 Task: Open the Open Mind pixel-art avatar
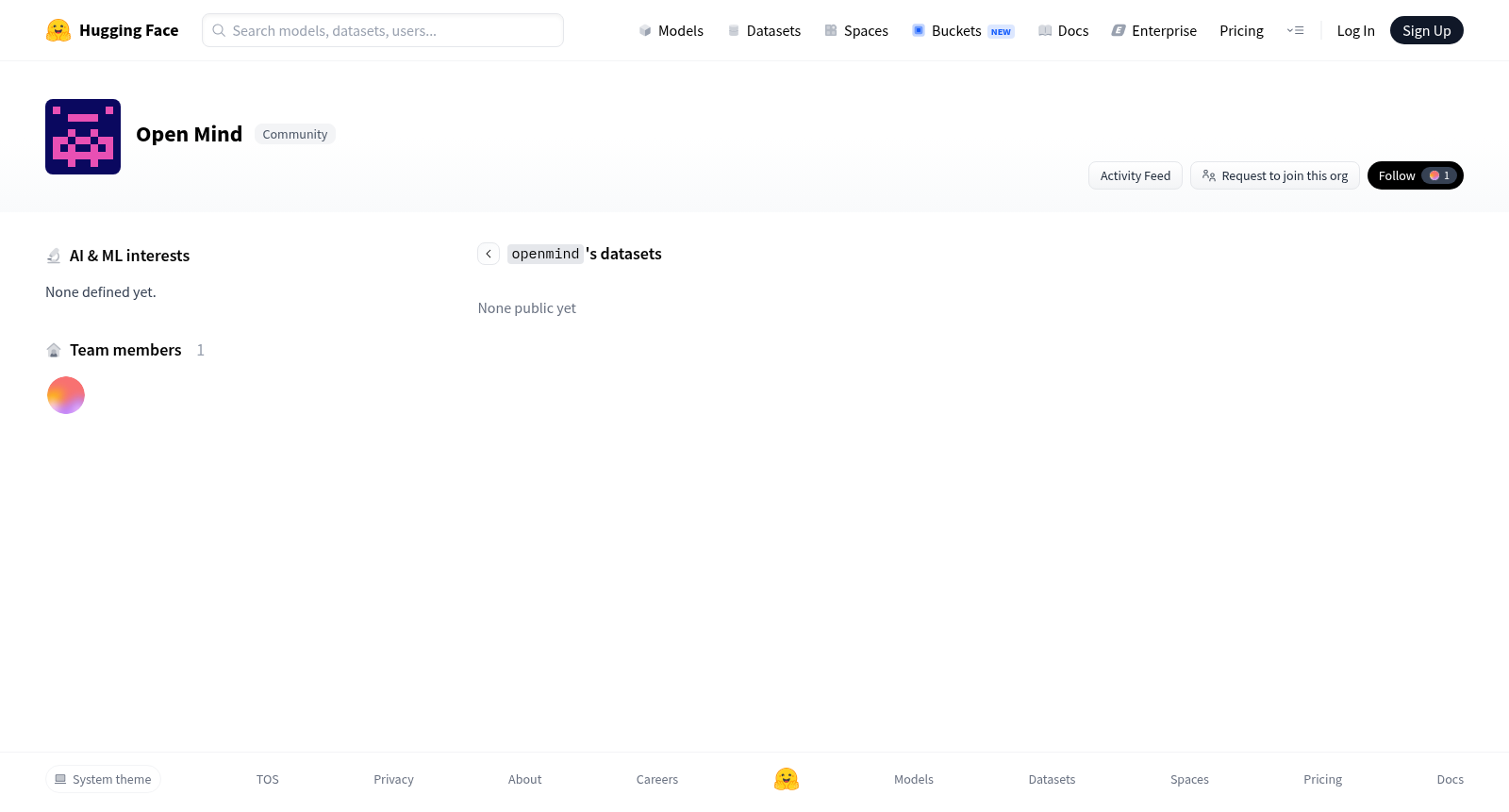coord(83,137)
